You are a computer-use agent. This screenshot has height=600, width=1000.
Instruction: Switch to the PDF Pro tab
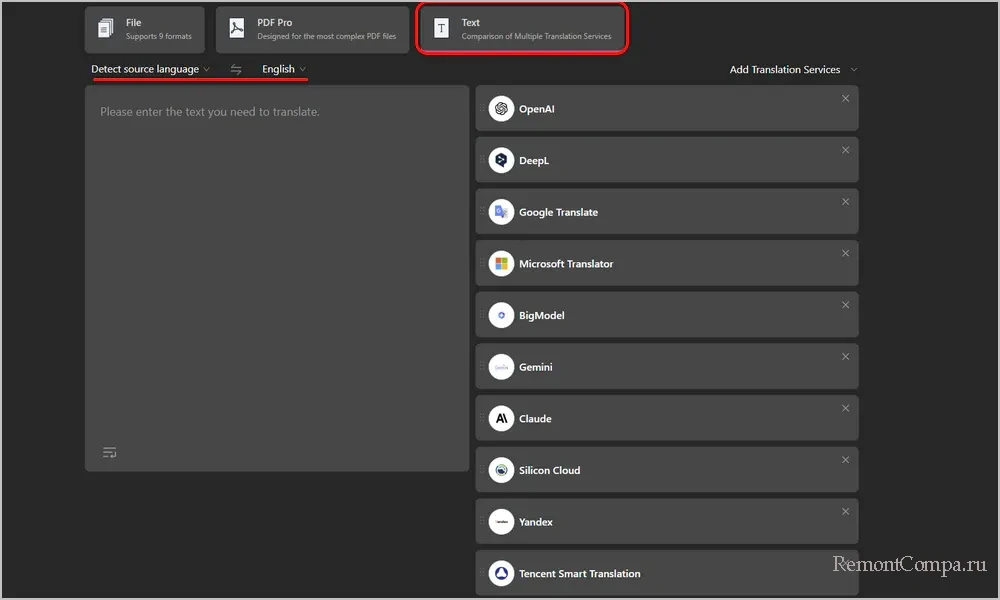(x=312, y=29)
